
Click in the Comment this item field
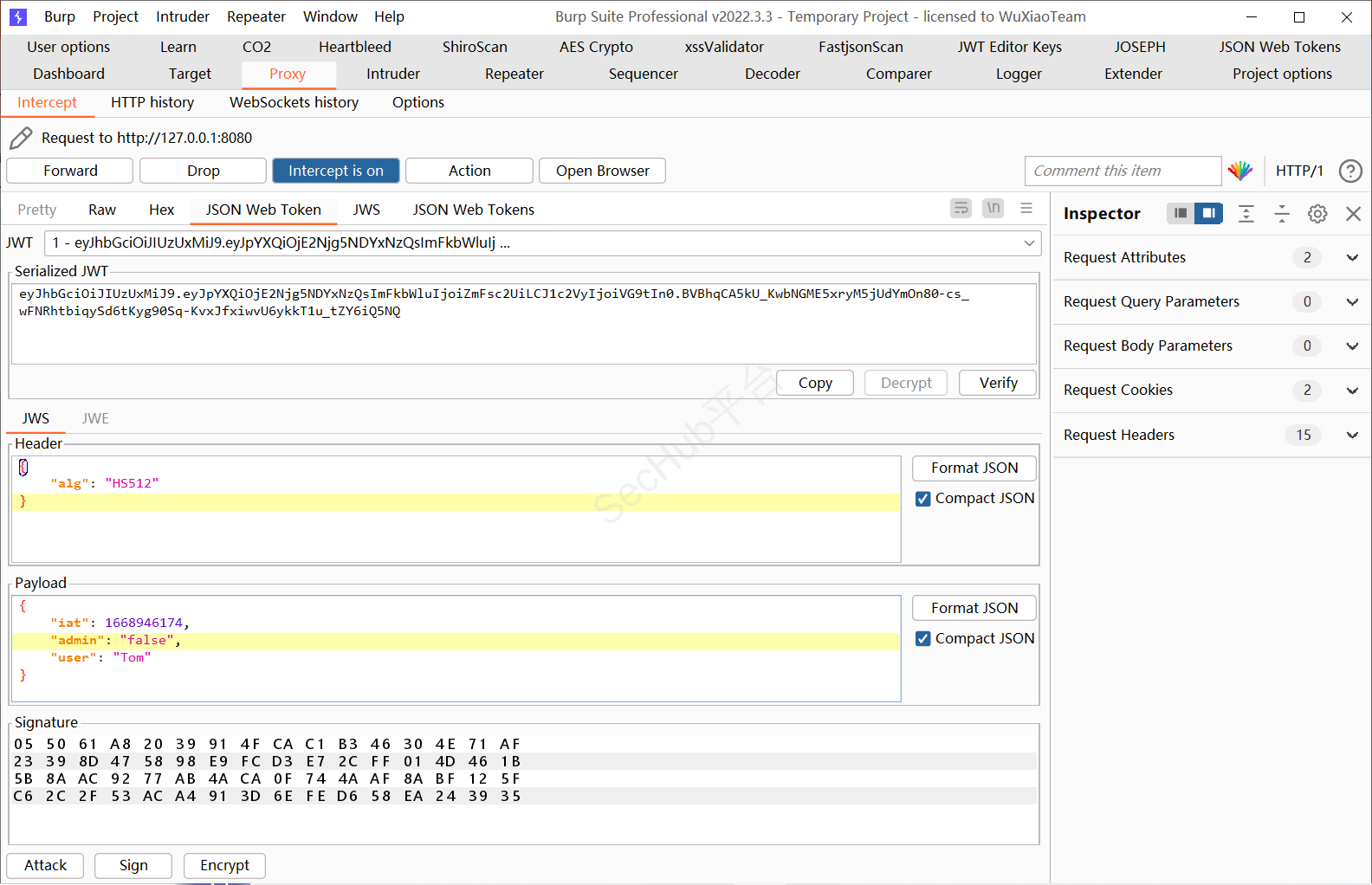coord(1122,171)
